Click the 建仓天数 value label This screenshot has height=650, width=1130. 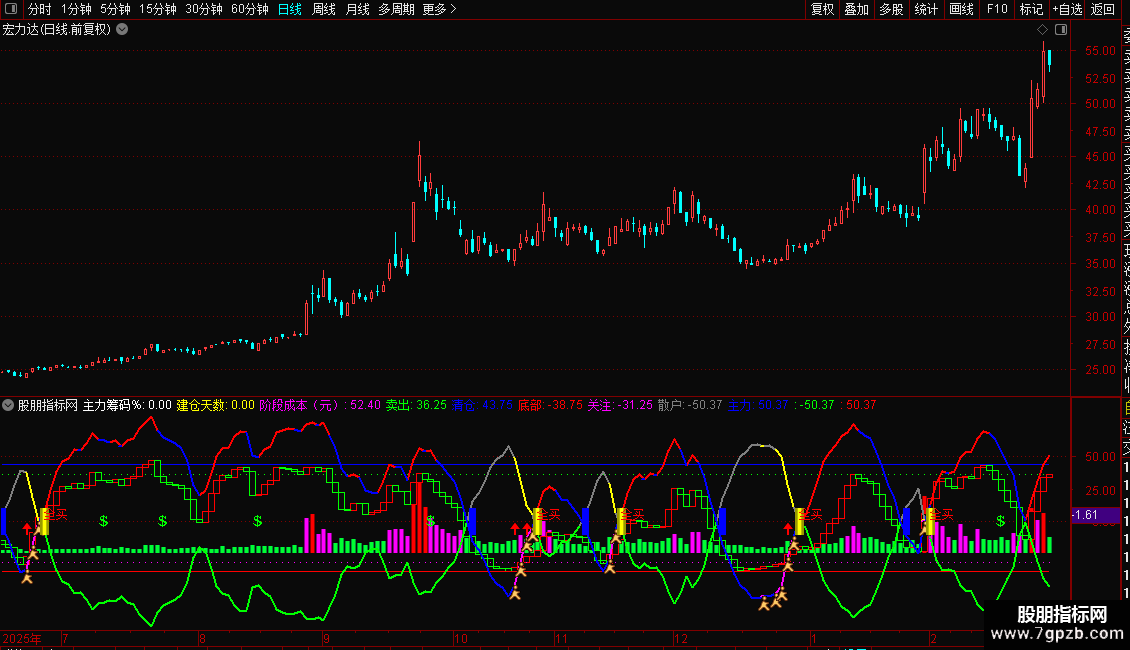(x=215, y=405)
